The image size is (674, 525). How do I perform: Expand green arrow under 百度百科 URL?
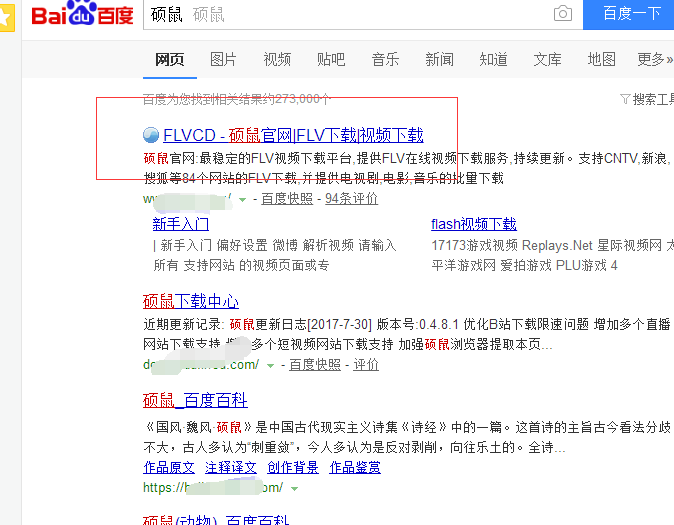pyautogui.click(x=294, y=488)
